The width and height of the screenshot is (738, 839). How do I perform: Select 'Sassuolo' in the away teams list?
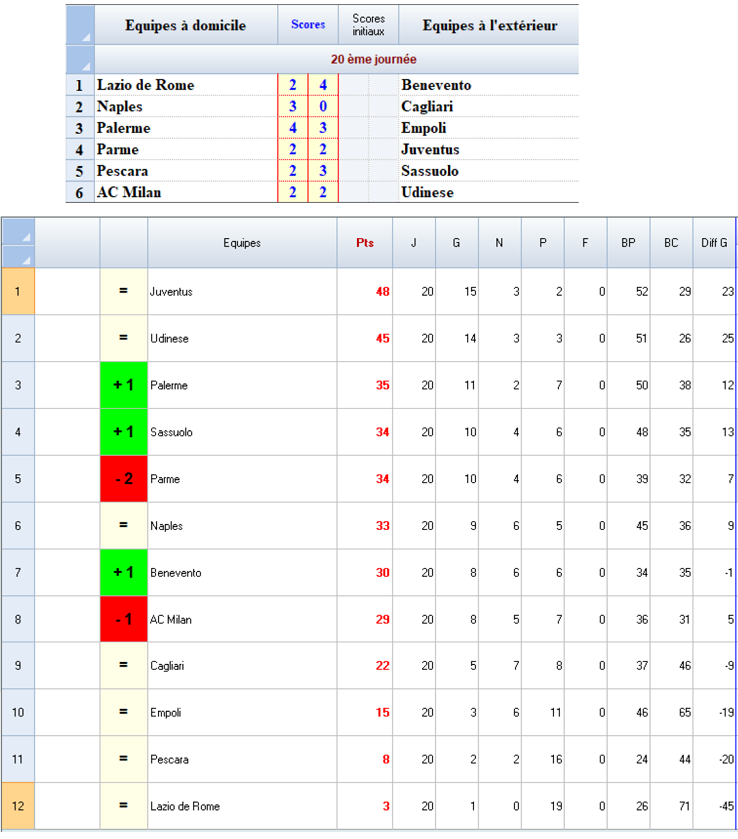(x=489, y=171)
